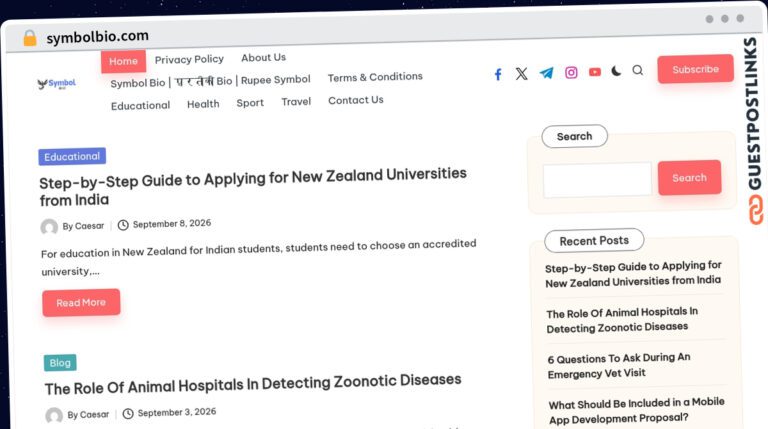
Task: Open the Educational category tag
Action: pos(72,157)
